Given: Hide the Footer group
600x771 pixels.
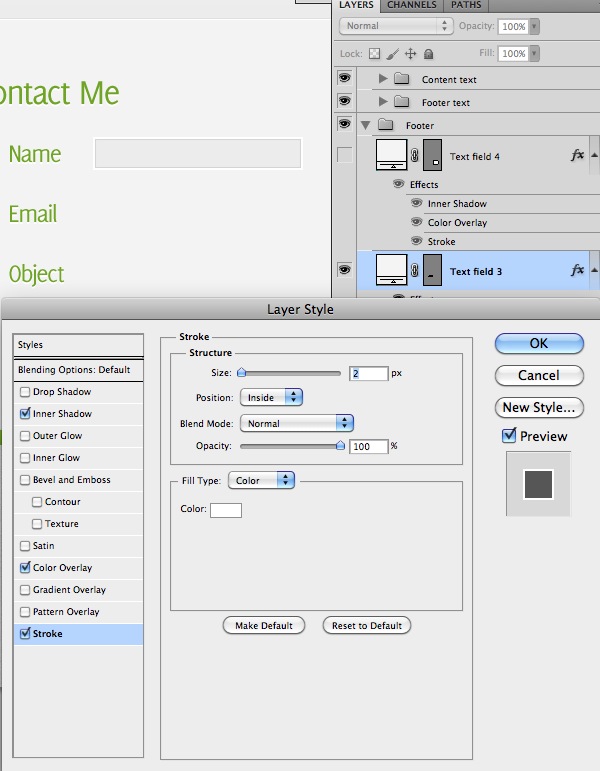Looking at the screenshot, I should click(x=344, y=123).
